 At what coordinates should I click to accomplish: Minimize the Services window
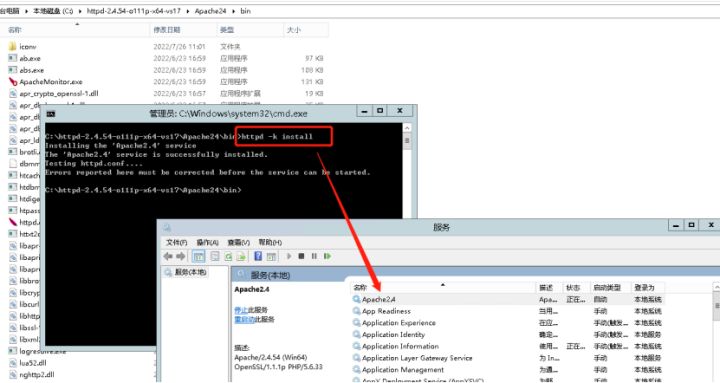[x=675, y=225]
